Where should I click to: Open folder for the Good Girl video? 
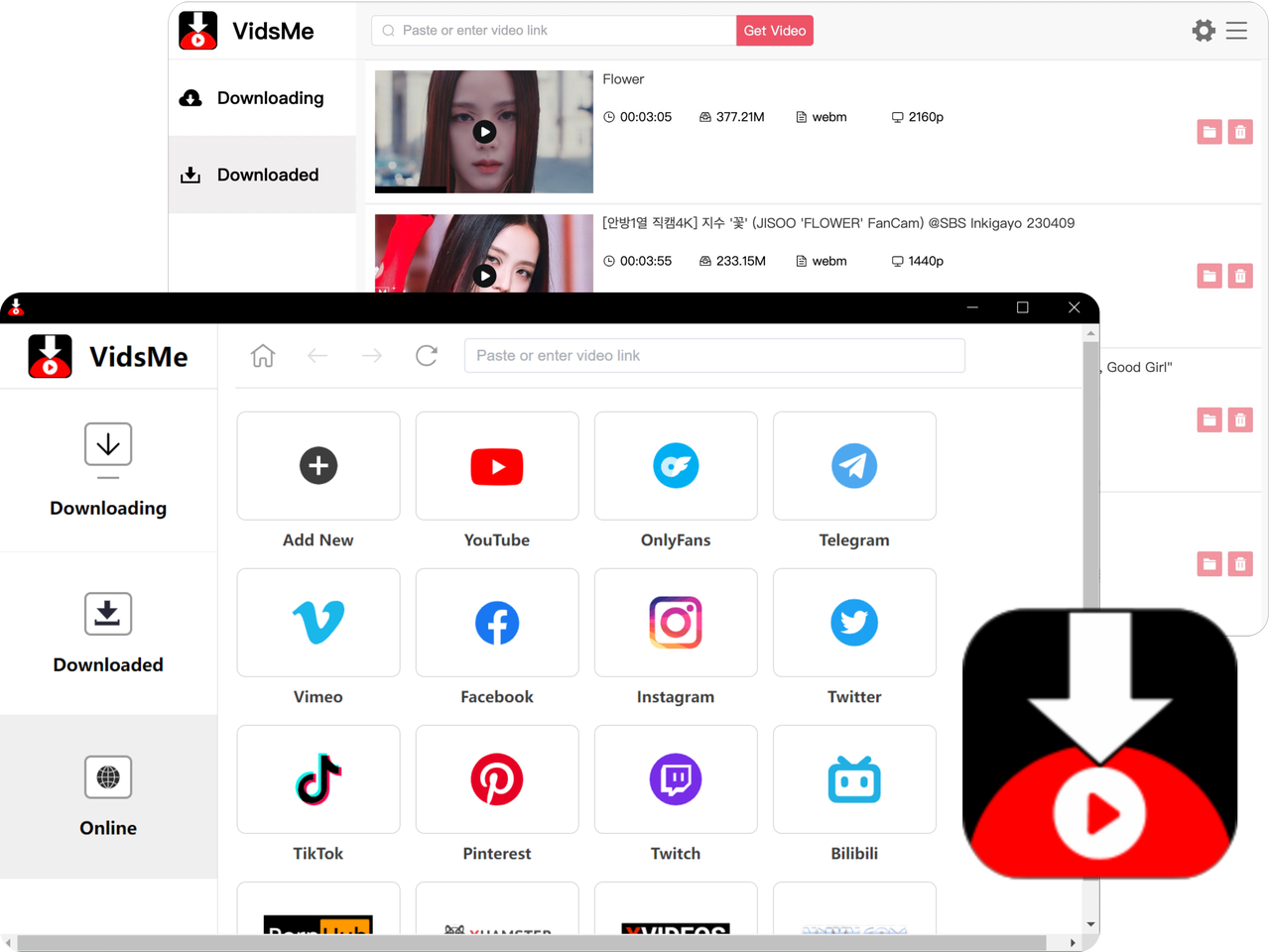[x=1209, y=420]
